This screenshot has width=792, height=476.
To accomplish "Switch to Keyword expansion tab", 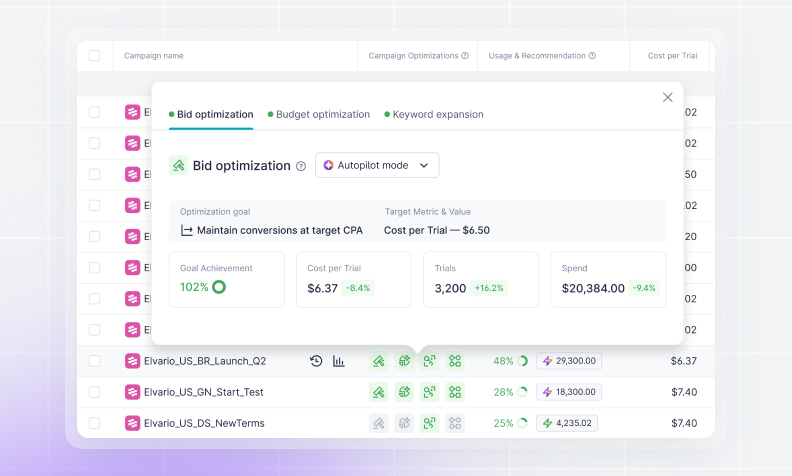I will click(x=434, y=115).
